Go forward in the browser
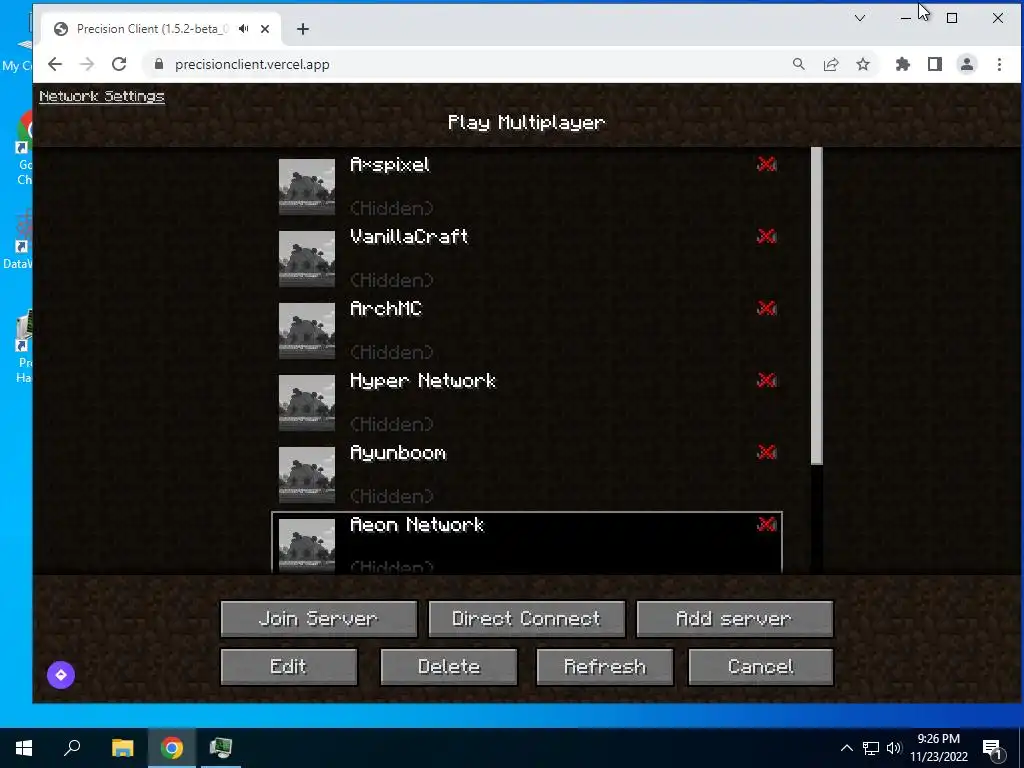This screenshot has height=768, width=1024. click(87, 64)
